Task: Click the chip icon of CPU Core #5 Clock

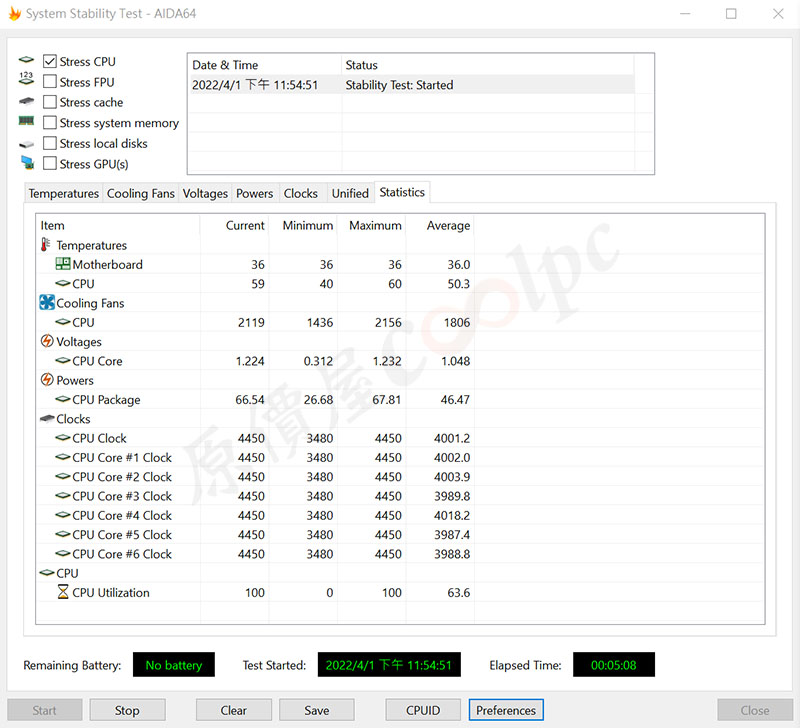Action: click(63, 534)
